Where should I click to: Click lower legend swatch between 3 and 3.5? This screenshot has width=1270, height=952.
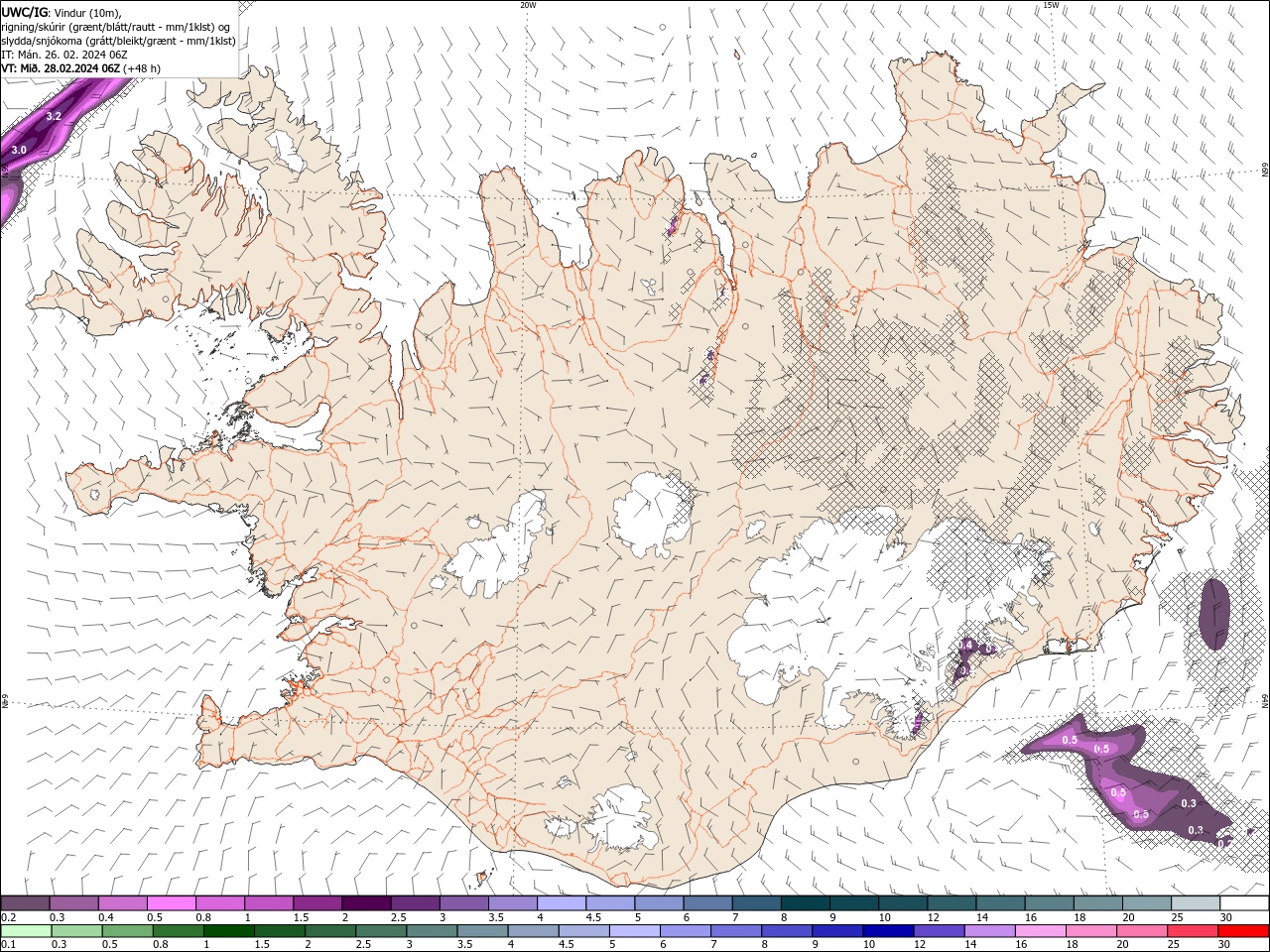(x=432, y=931)
